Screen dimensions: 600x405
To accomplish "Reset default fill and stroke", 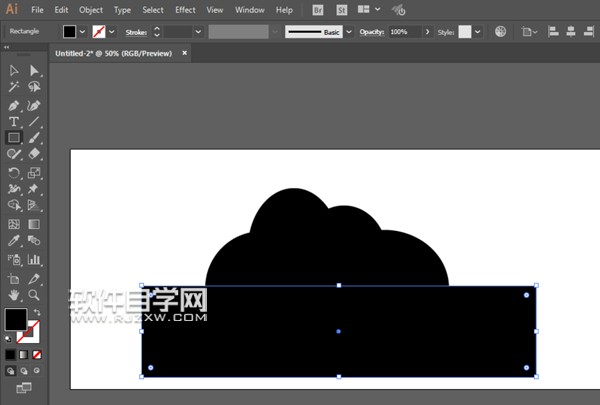I will pos(10,338).
